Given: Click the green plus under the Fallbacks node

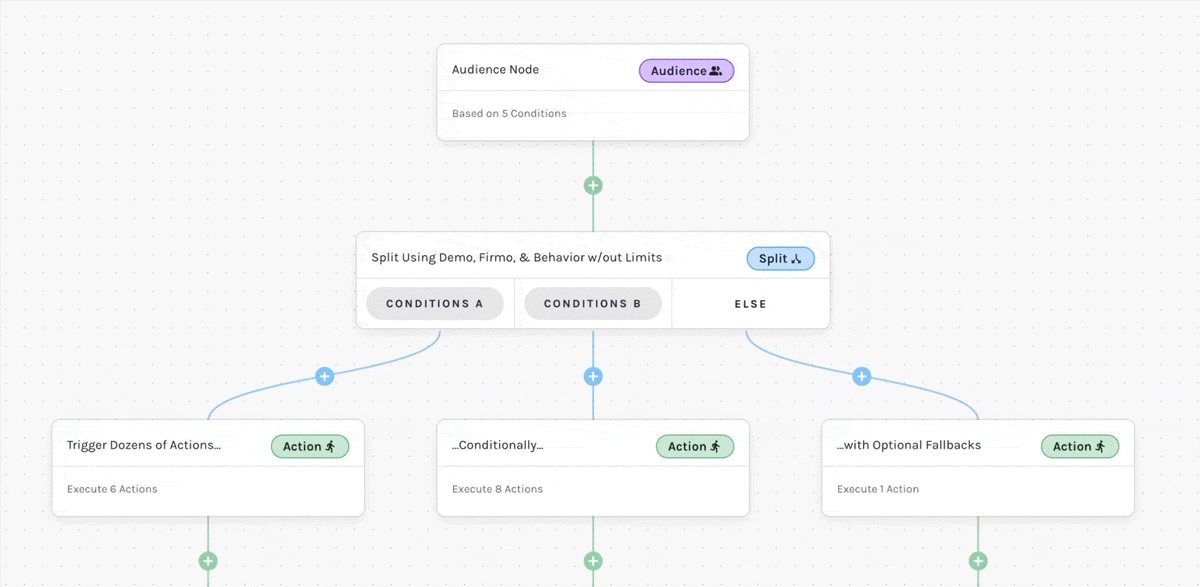Looking at the screenshot, I should click(977, 561).
